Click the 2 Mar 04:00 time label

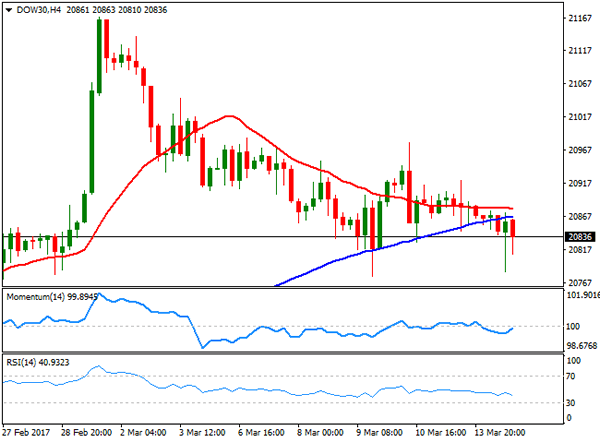pos(143,433)
